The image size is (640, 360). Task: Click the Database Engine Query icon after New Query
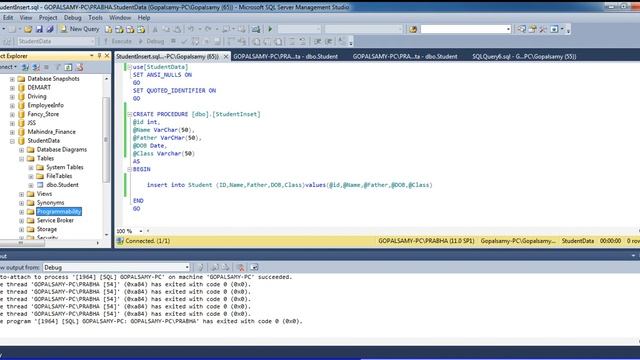[109, 29]
